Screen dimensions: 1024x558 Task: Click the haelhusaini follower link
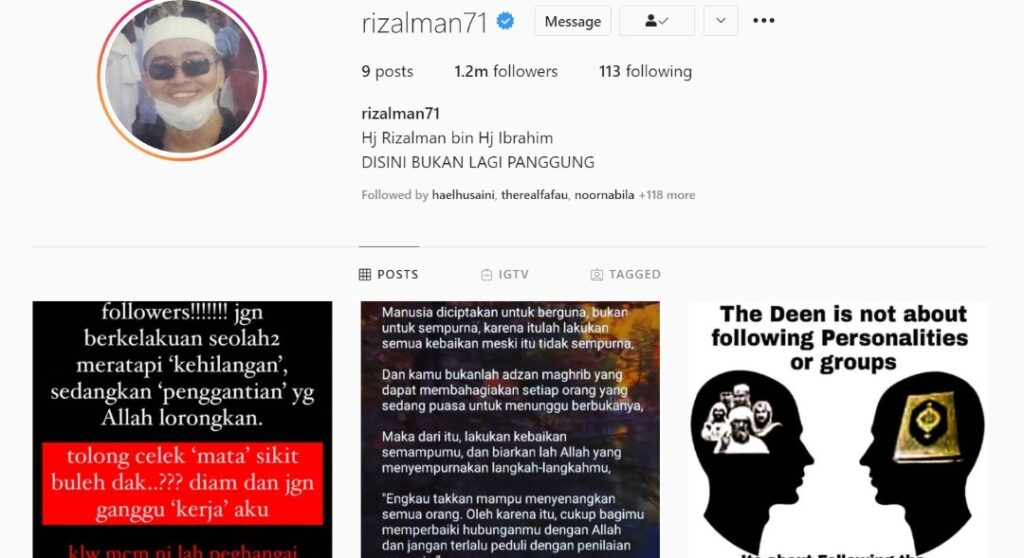pos(463,195)
